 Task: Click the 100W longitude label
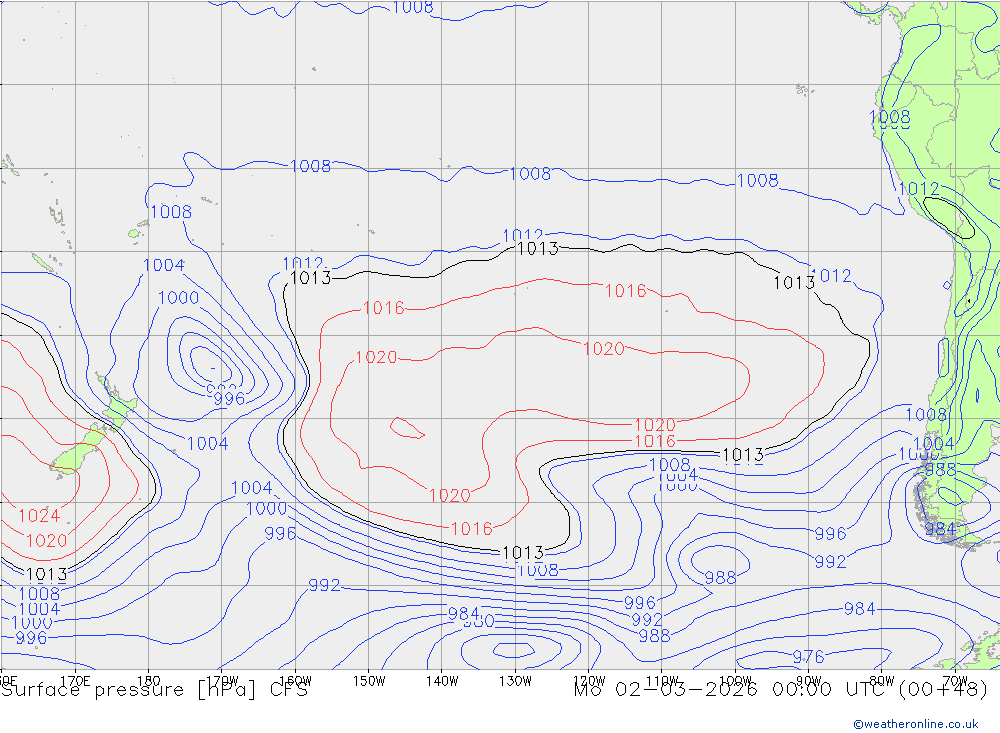click(735, 681)
